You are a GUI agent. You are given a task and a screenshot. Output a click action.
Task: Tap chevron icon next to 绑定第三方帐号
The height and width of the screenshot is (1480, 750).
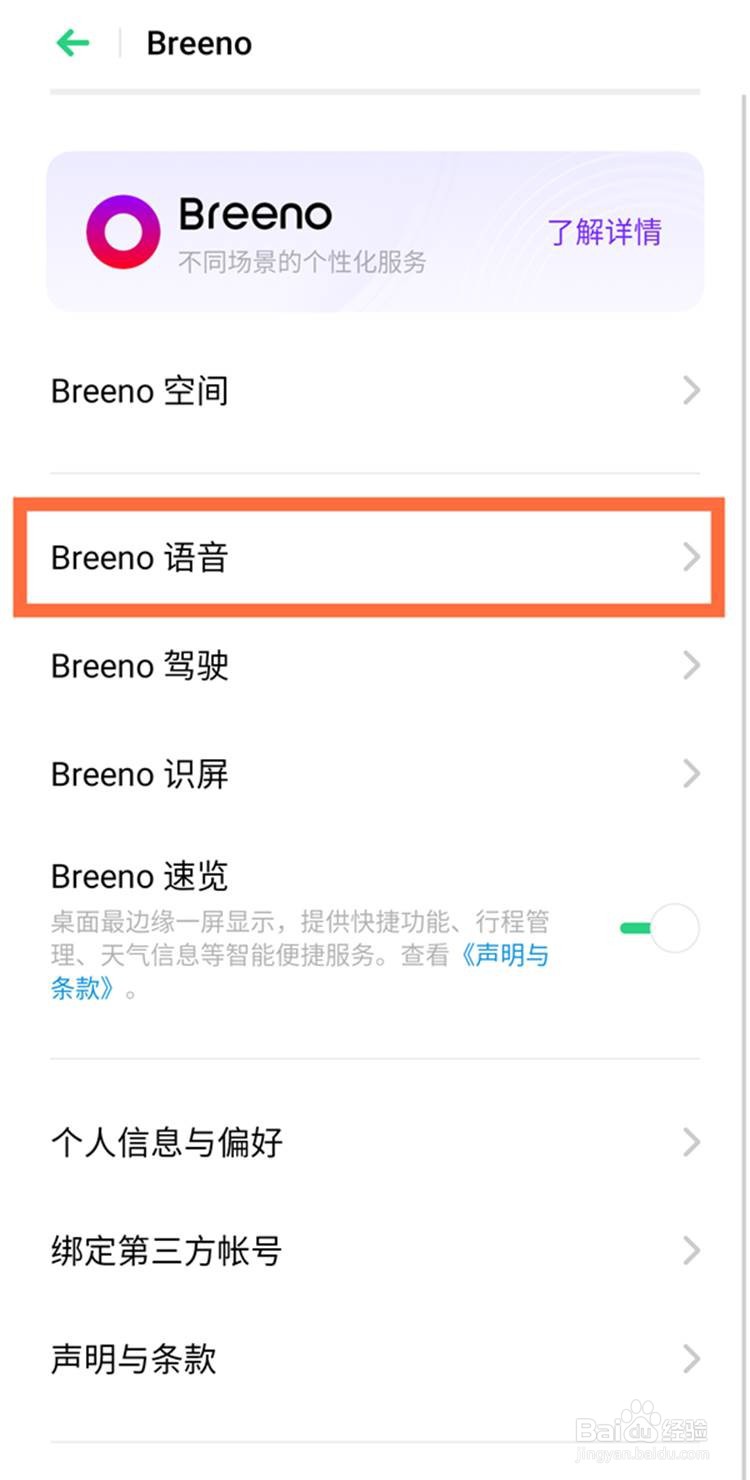691,1250
